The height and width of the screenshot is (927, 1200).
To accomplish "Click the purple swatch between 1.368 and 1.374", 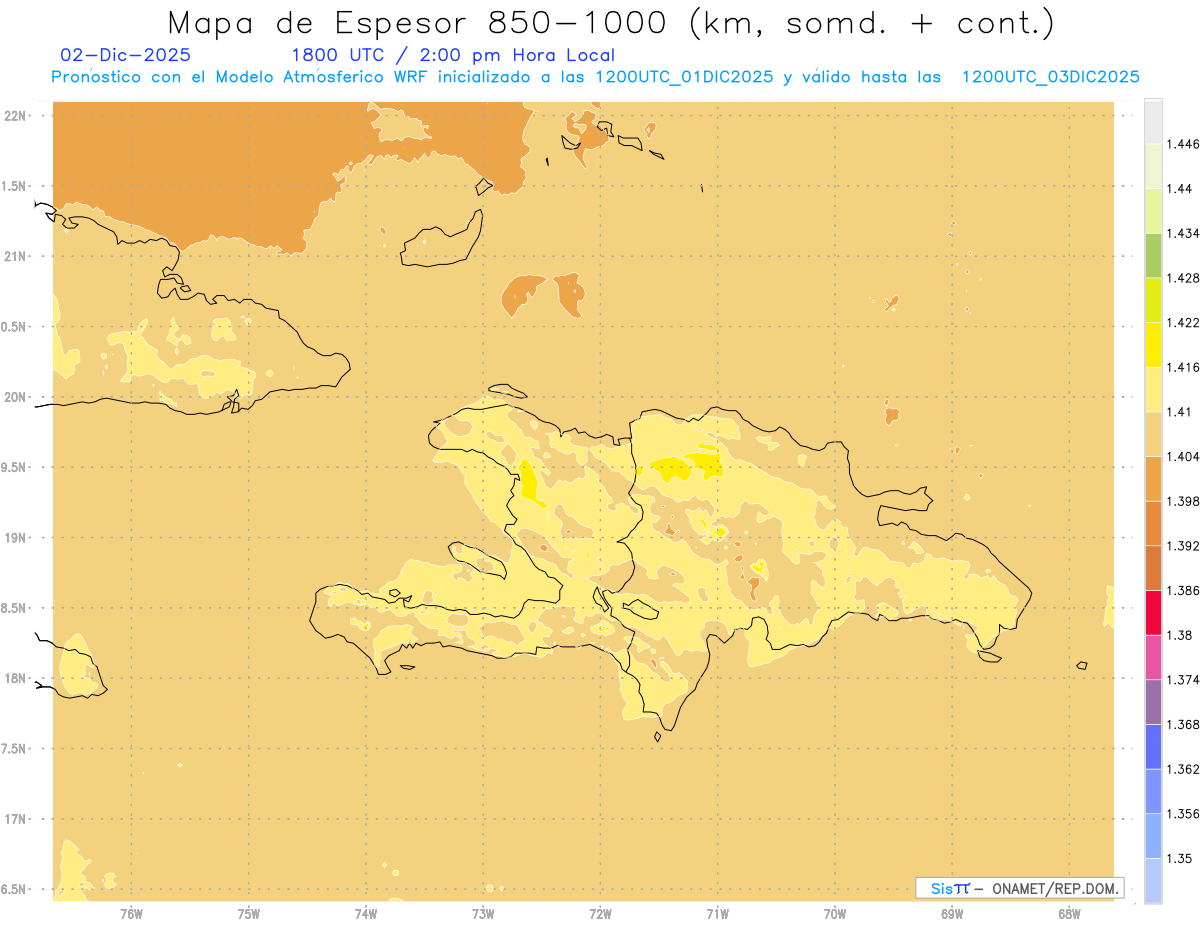I will pyautogui.click(x=1153, y=701).
